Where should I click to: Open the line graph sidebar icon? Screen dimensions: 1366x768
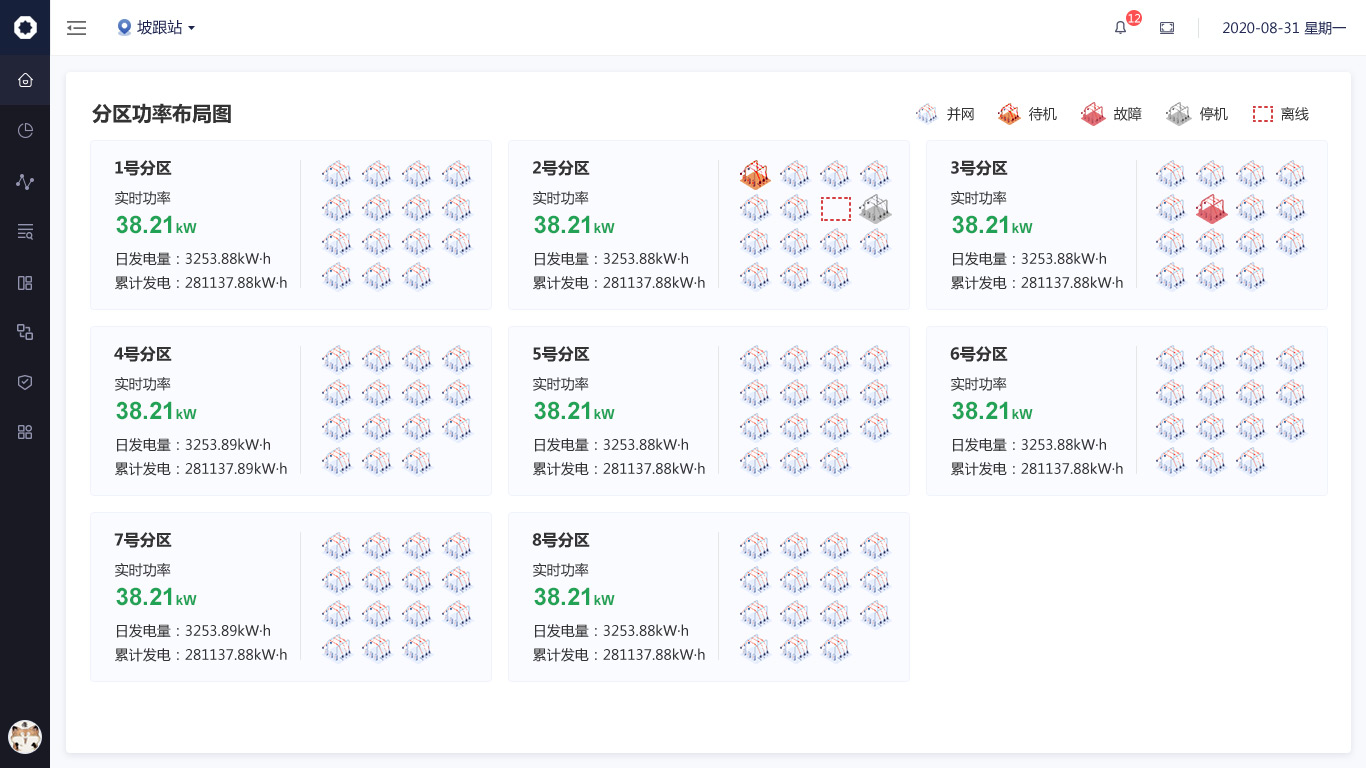[x=25, y=181]
